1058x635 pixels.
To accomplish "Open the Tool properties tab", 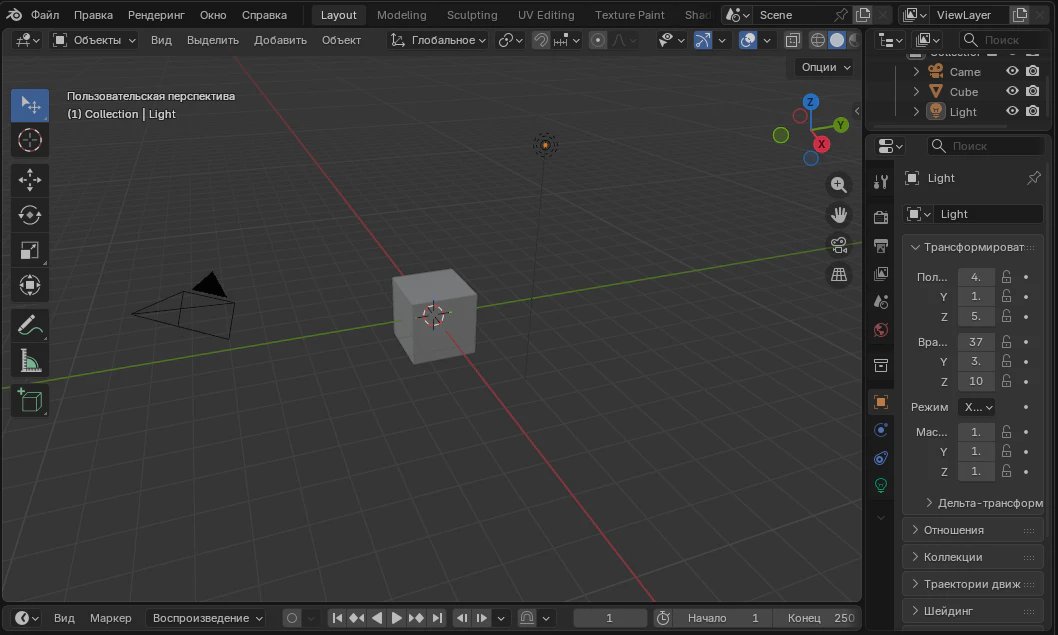I will click(x=881, y=181).
